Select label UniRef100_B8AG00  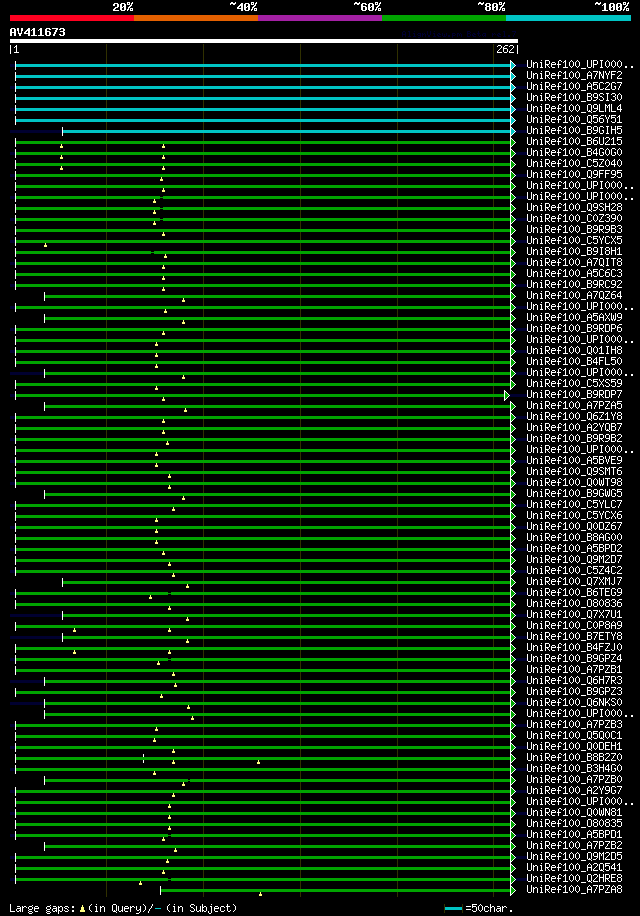[x=574, y=537]
